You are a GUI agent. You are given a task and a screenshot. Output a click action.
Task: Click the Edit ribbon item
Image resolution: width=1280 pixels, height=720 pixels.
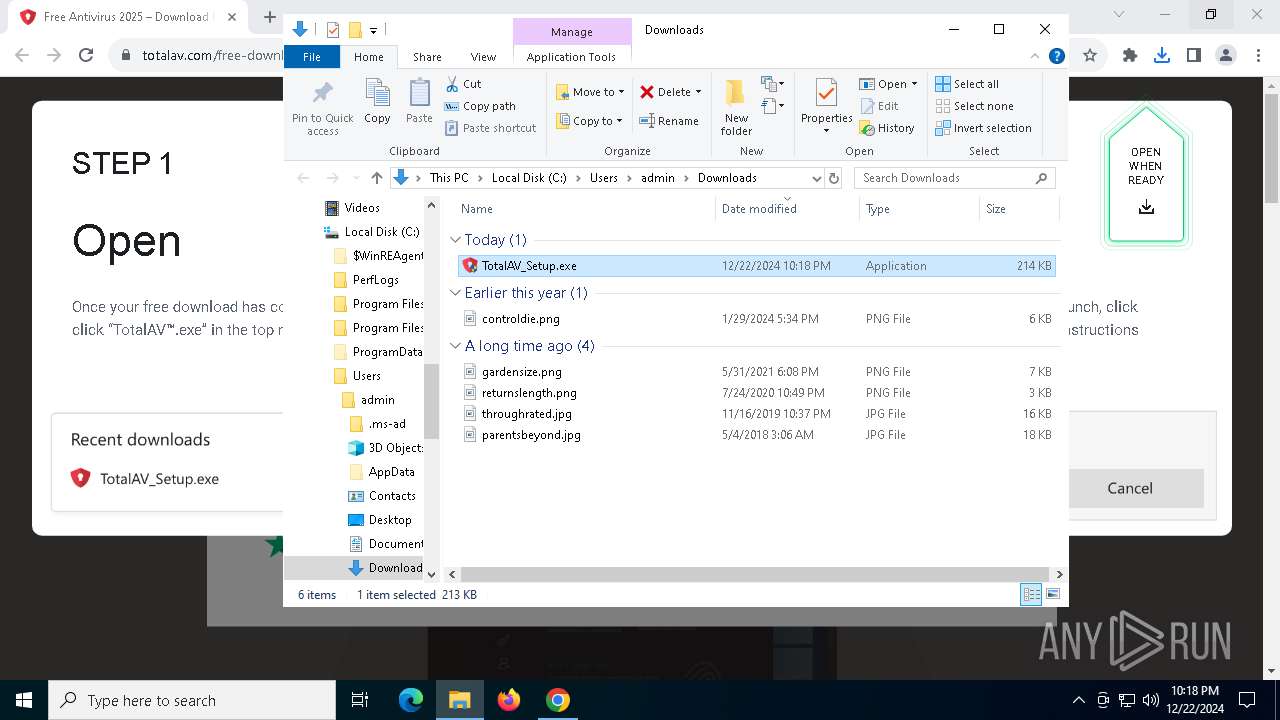[878, 106]
